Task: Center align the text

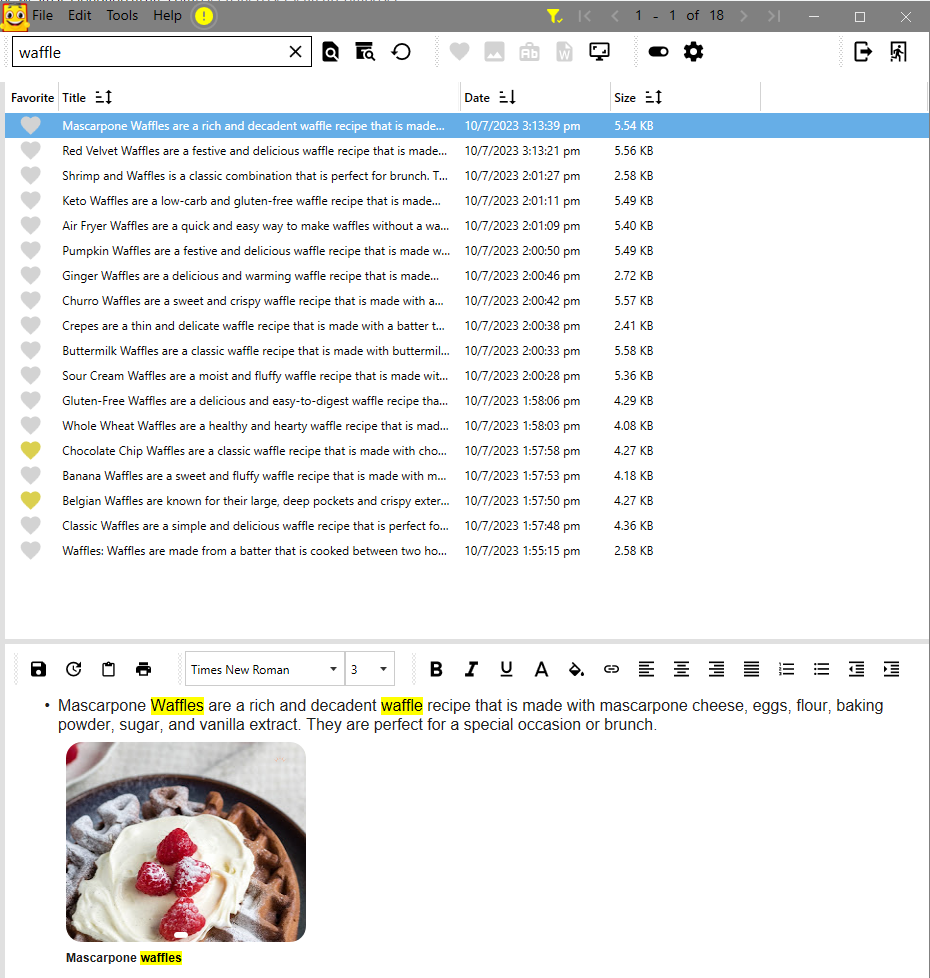Action: click(x=681, y=669)
